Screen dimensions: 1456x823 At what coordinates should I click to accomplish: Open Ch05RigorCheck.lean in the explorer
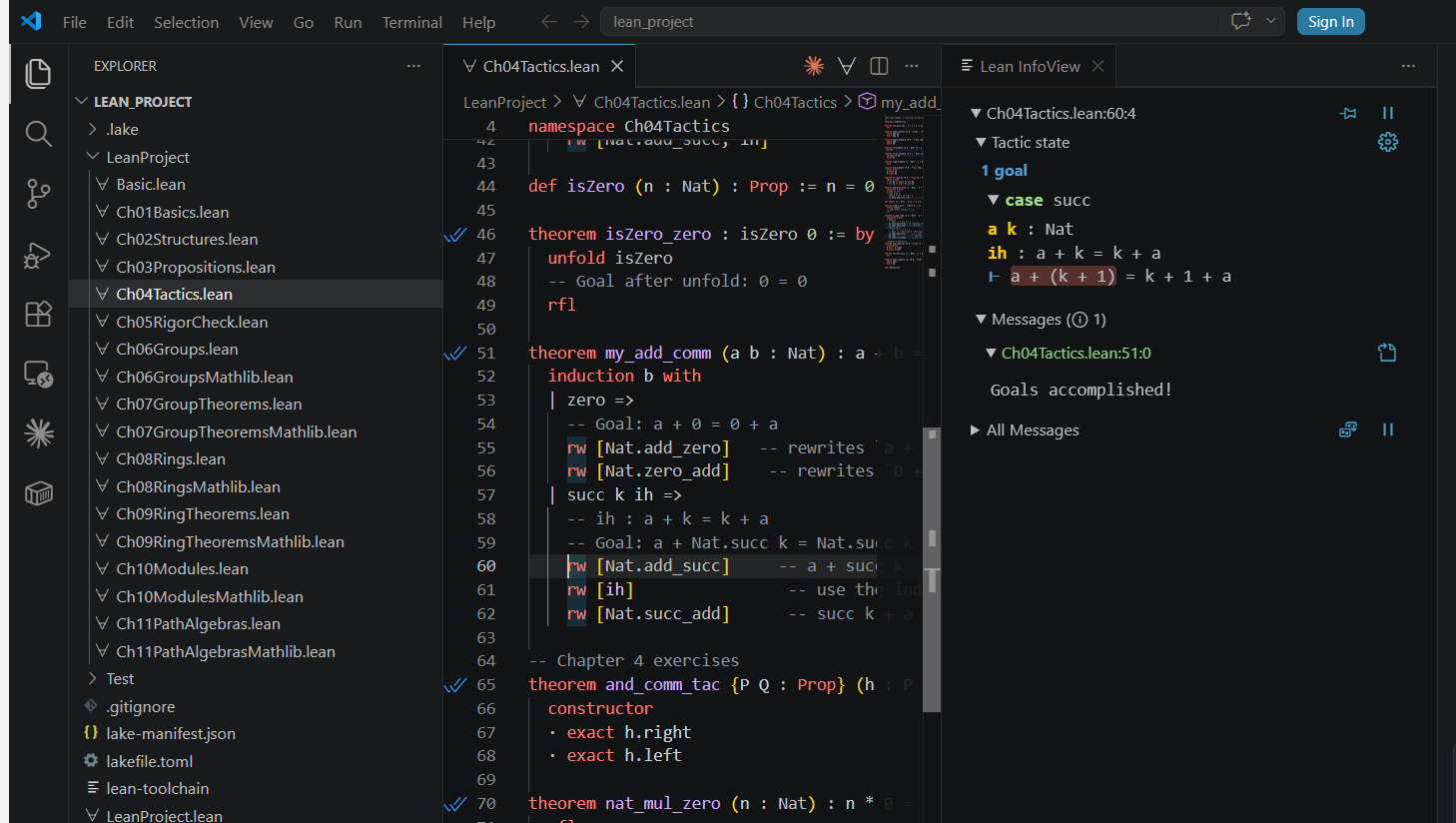192,322
